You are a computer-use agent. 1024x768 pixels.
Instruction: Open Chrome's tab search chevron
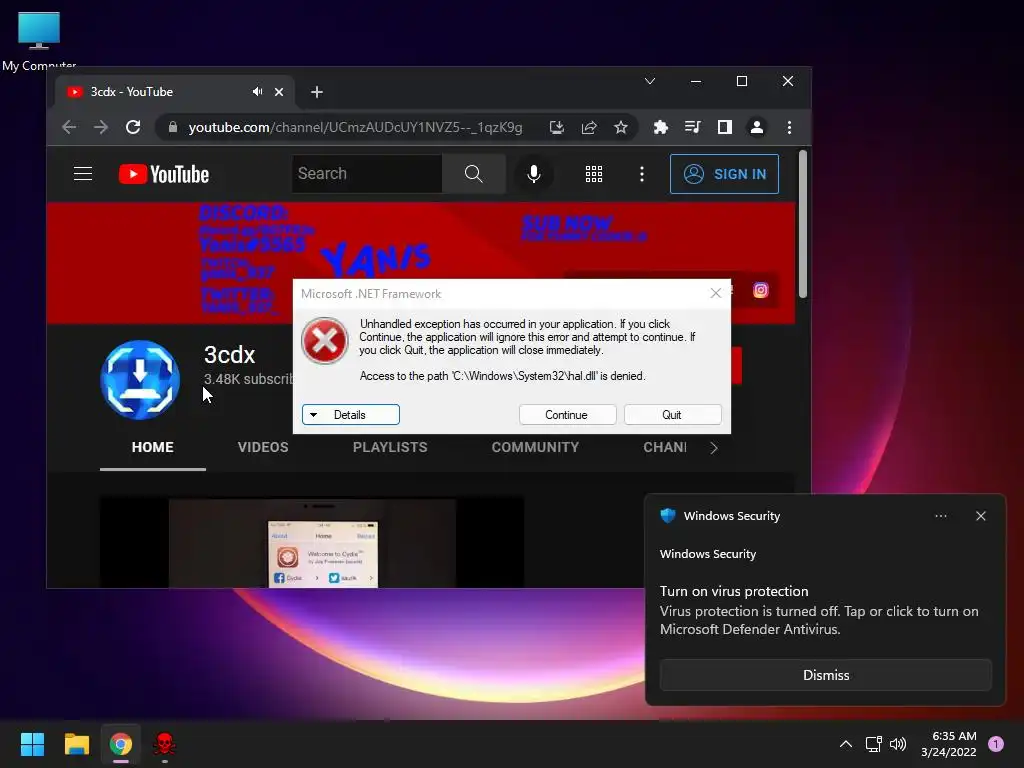[x=650, y=81]
